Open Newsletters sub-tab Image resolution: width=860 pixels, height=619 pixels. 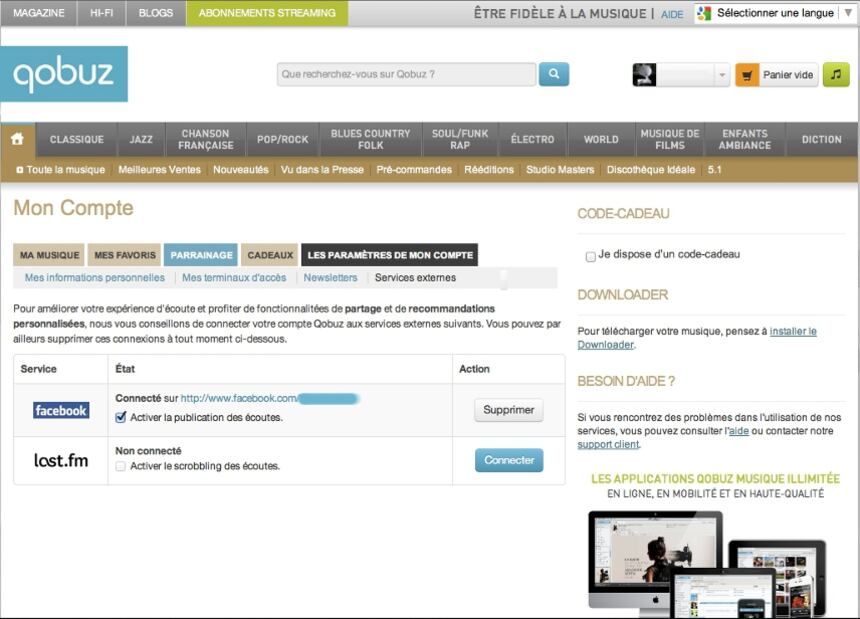pyautogui.click(x=330, y=277)
